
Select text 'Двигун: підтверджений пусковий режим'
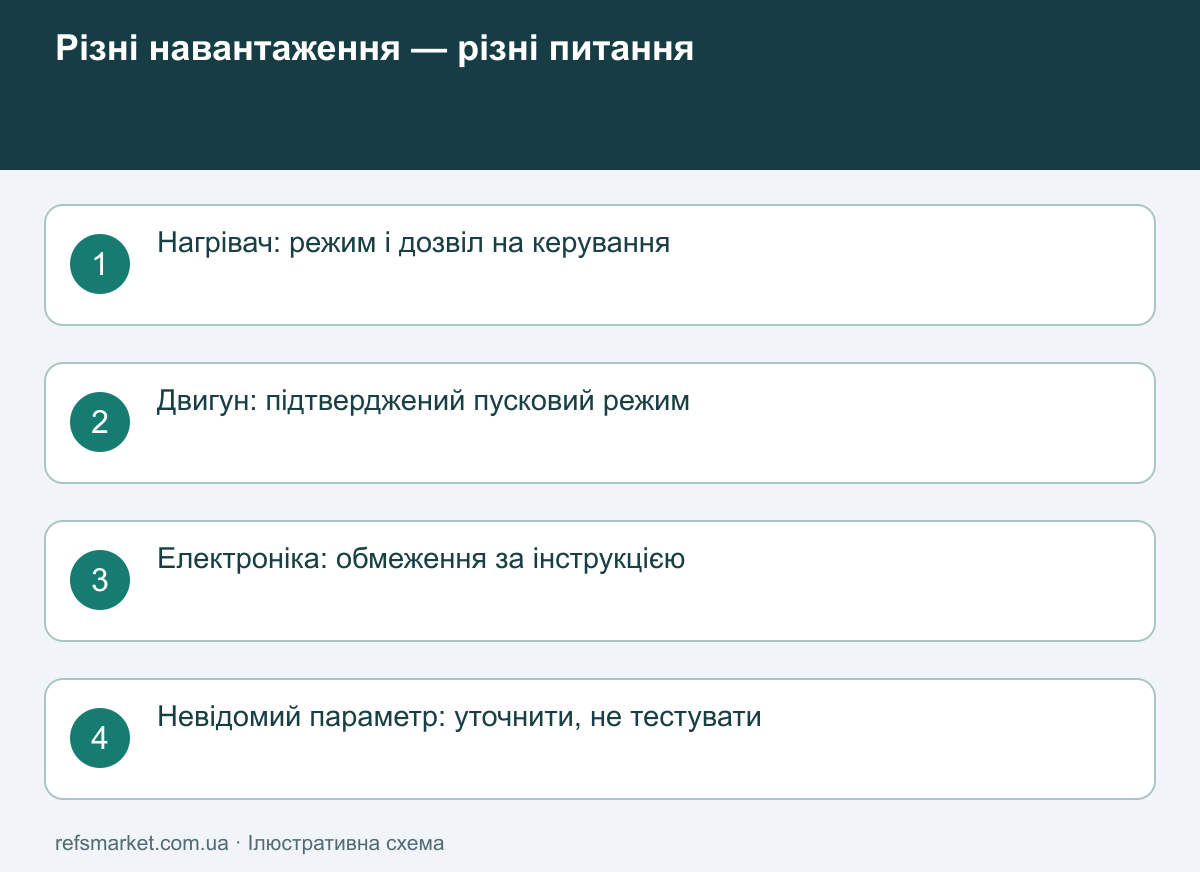pos(423,401)
